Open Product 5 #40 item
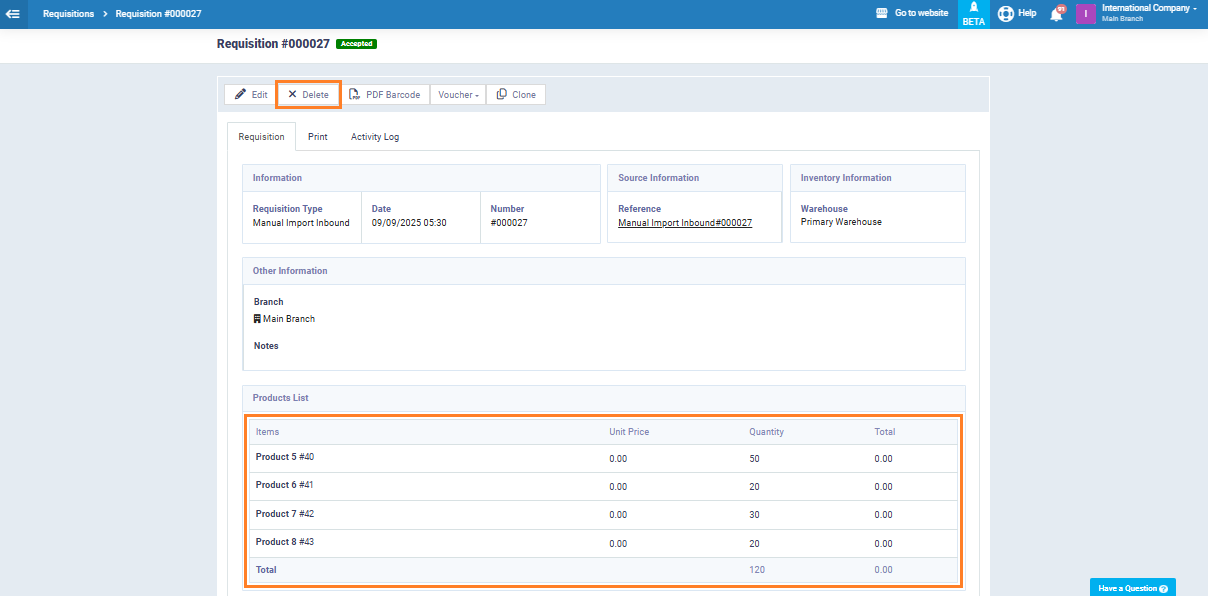 (285, 457)
